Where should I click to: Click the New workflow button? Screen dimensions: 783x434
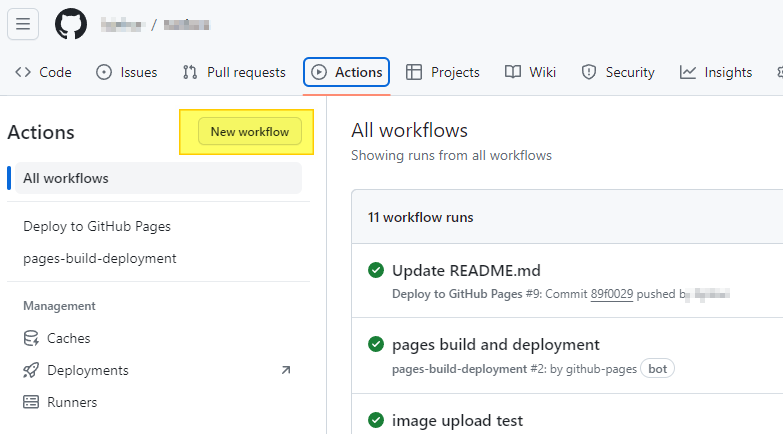(x=250, y=132)
